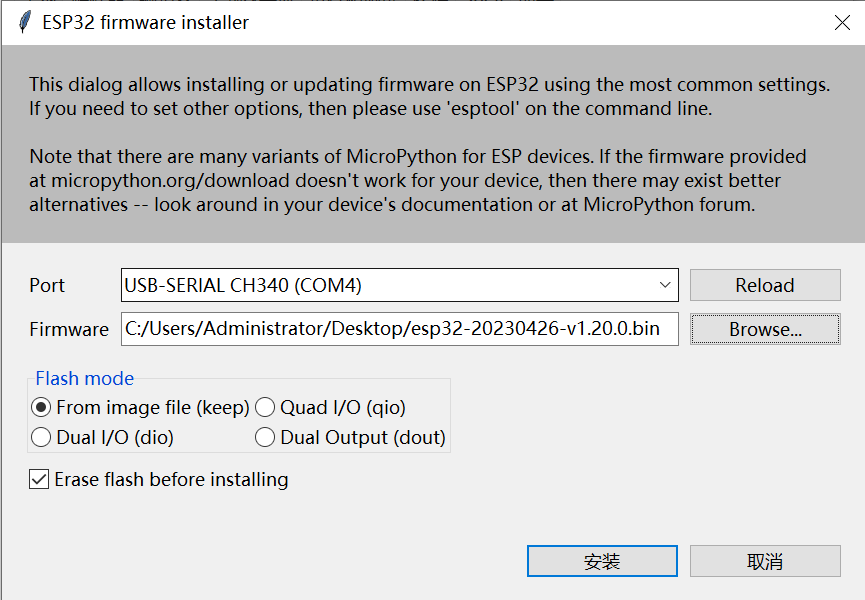Image resolution: width=865 pixels, height=600 pixels.
Task: Click the Flash mode group heading
Action: click(x=84, y=378)
